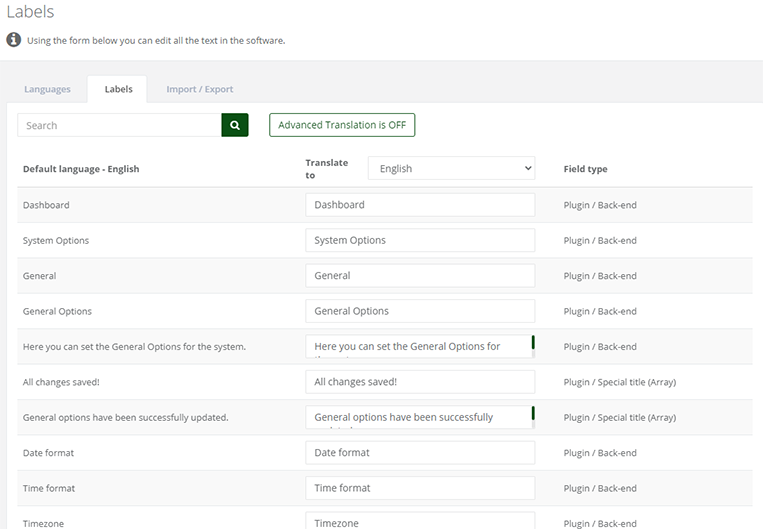Click the 'Field type' column header
This screenshot has height=529, width=763.
pyautogui.click(x=585, y=169)
